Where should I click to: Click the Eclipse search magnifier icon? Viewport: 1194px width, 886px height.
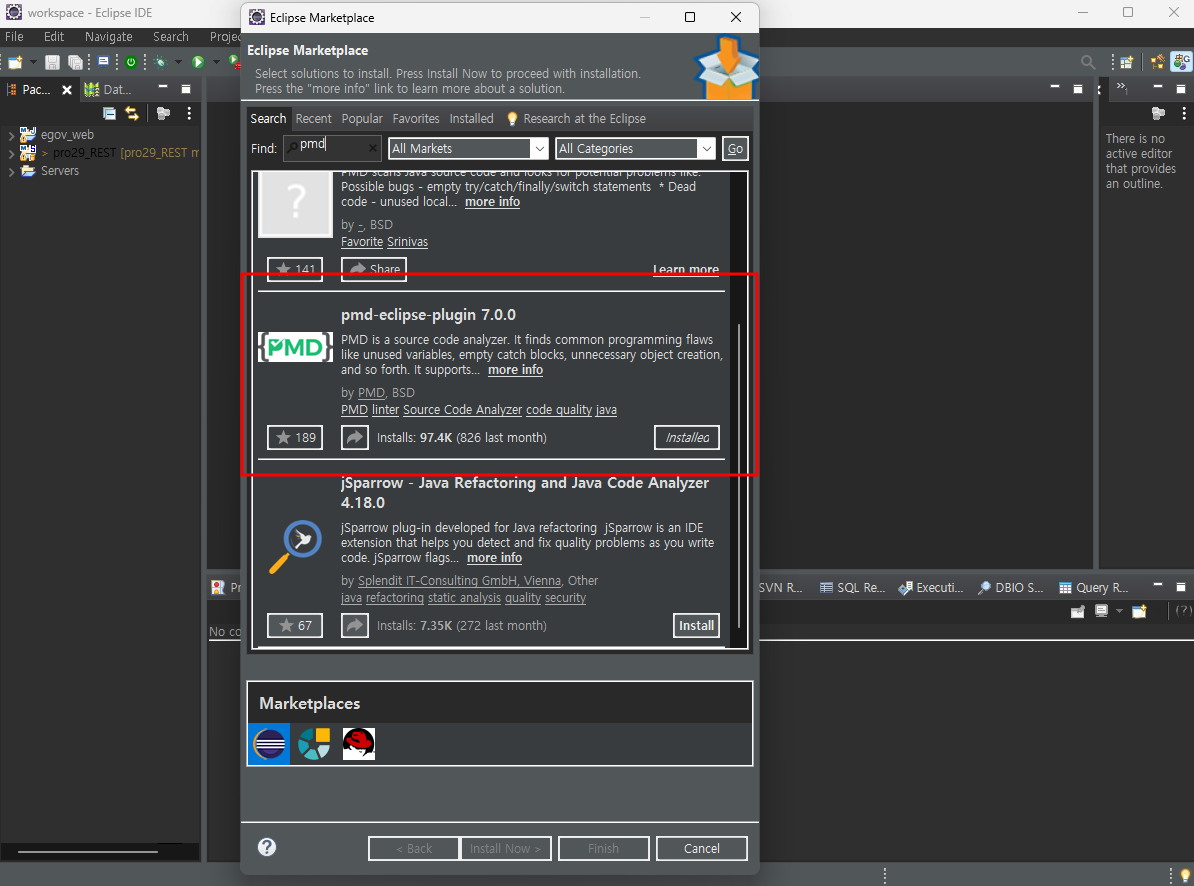pos(1088,62)
